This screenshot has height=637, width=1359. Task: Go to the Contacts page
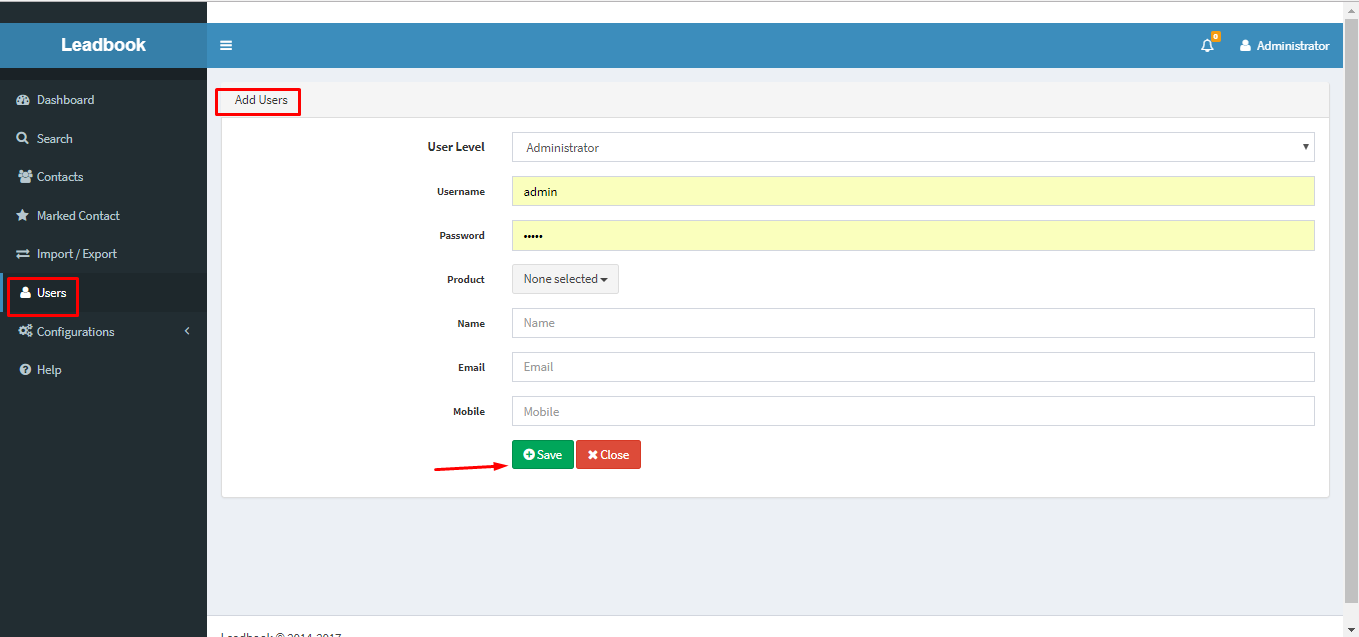tap(103, 177)
